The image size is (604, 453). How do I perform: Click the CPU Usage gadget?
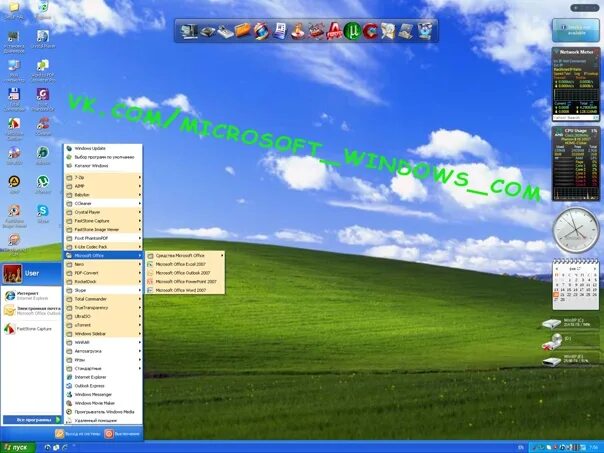point(576,163)
